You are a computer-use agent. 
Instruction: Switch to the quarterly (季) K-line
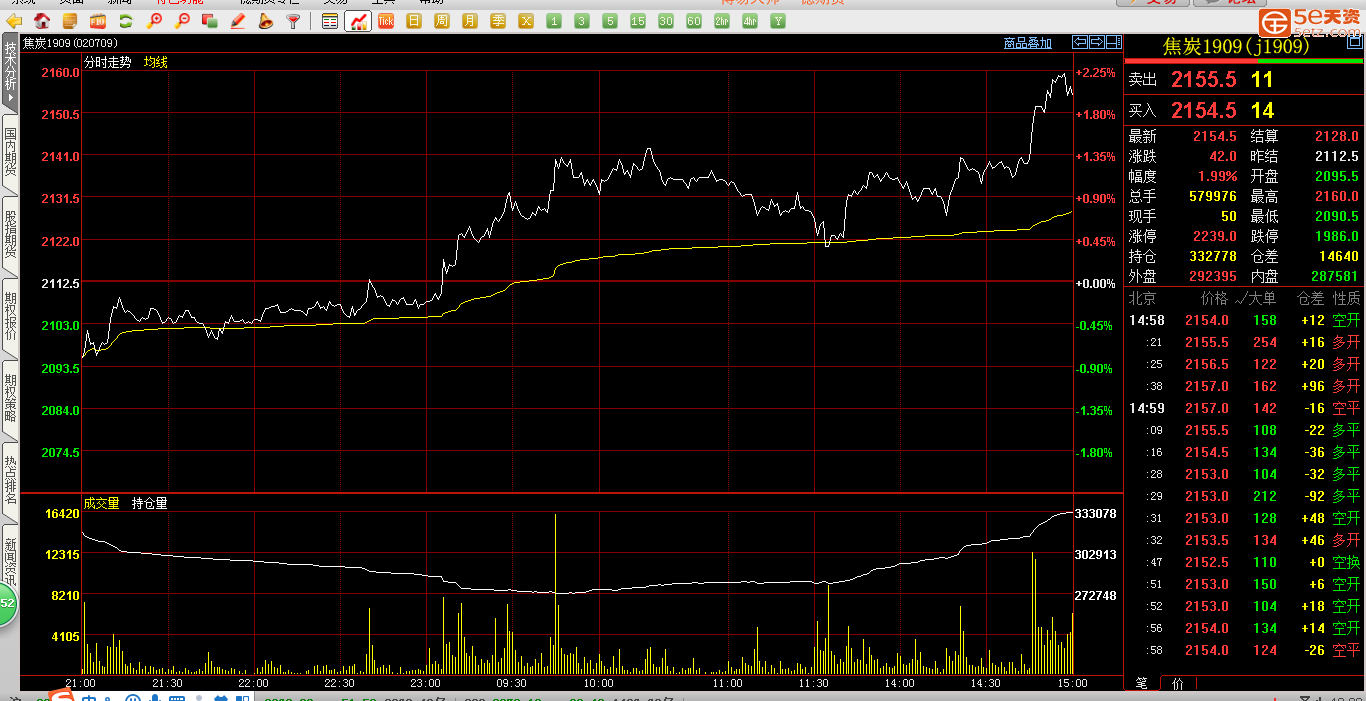coord(498,21)
